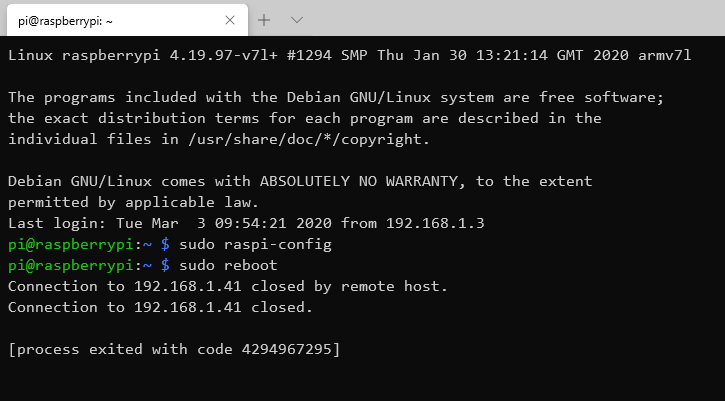This screenshot has height=401, width=725.
Task: Close the pi@raspberrypi tab
Action: [x=230, y=20]
